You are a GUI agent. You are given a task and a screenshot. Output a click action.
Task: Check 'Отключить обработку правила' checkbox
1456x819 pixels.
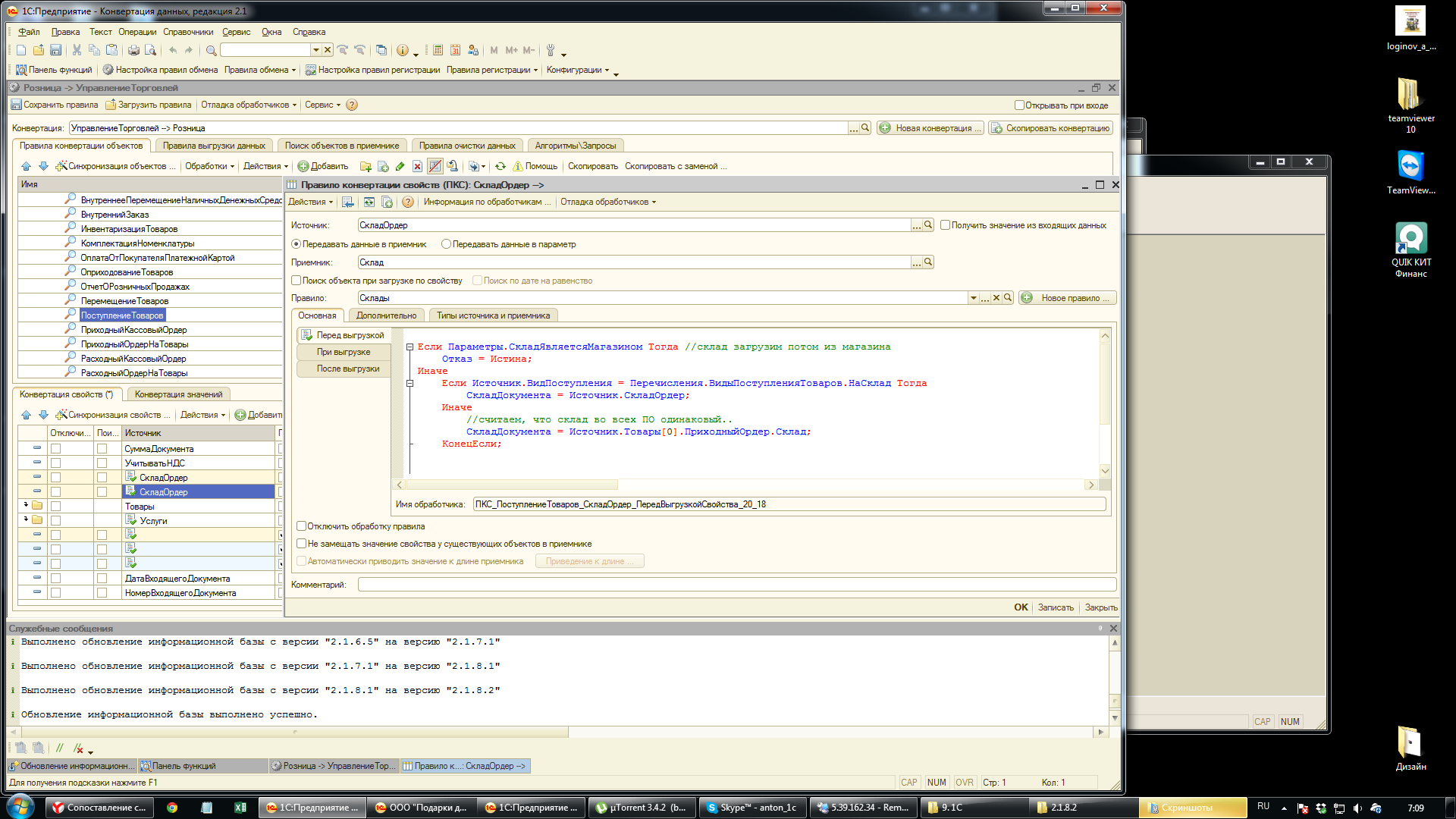[x=301, y=526]
